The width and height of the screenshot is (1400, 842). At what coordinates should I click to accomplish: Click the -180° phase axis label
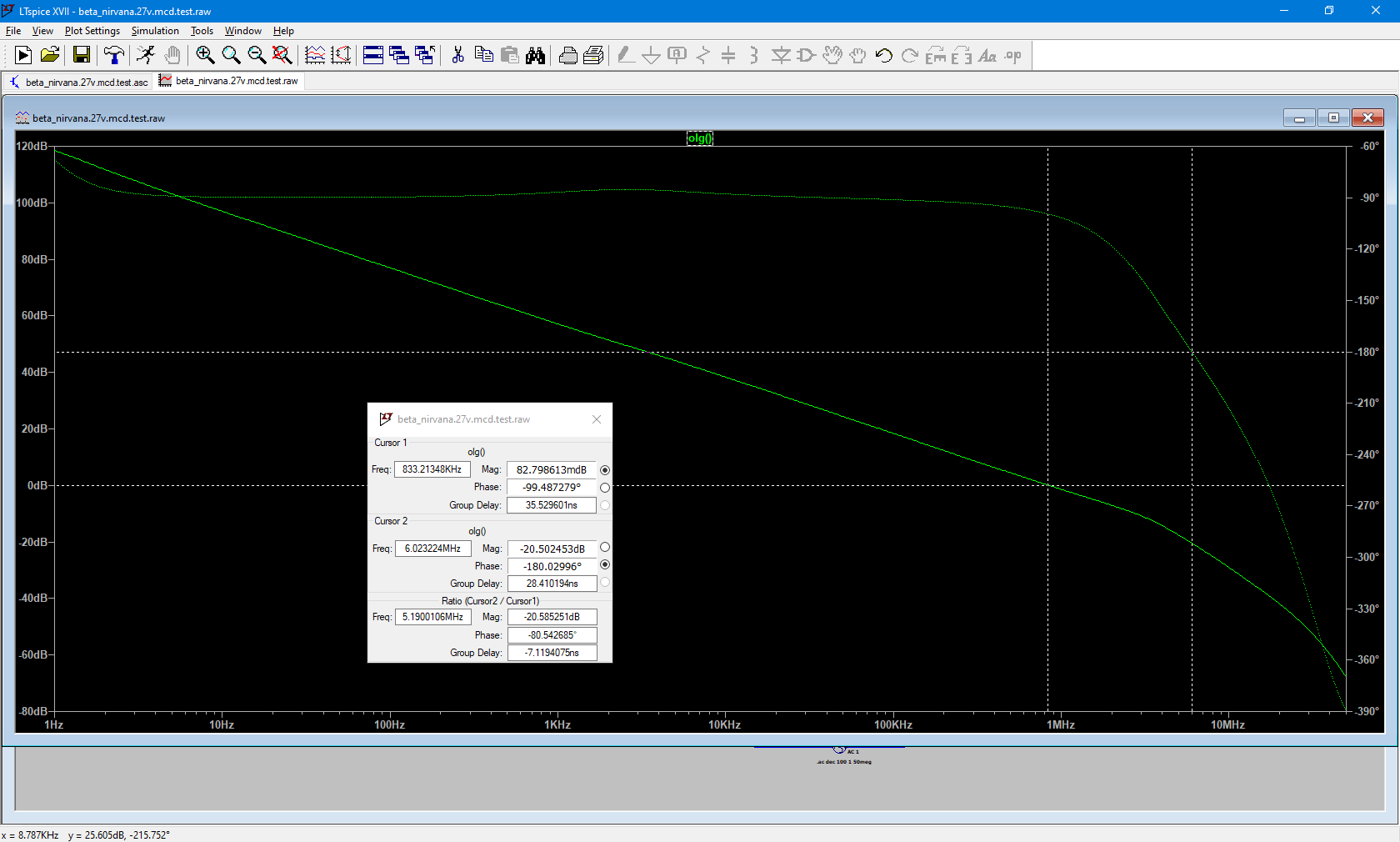(x=1367, y=353)
